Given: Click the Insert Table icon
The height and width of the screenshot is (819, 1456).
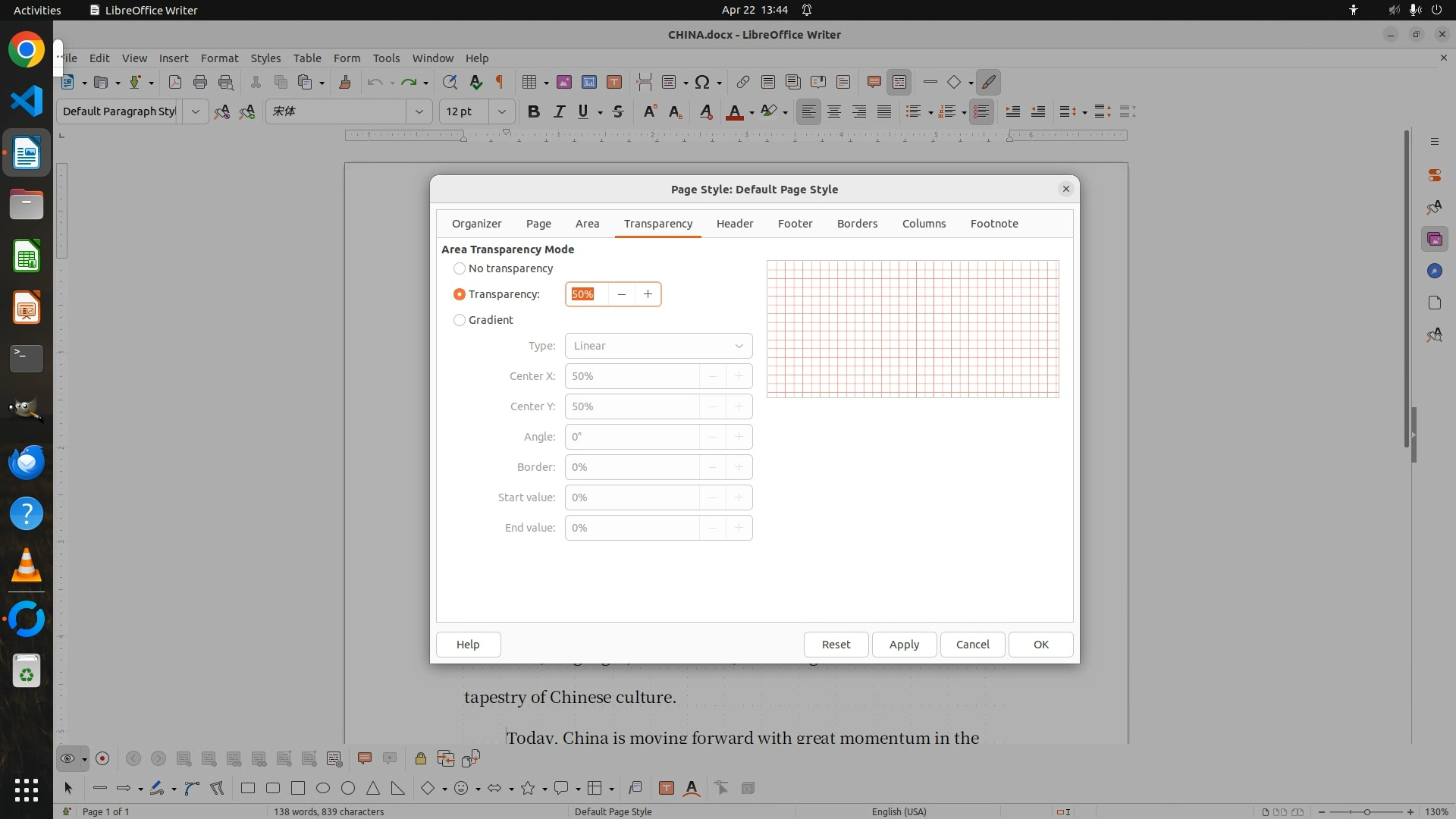Looking at the screenshot, I should click(x=529, y=82).
